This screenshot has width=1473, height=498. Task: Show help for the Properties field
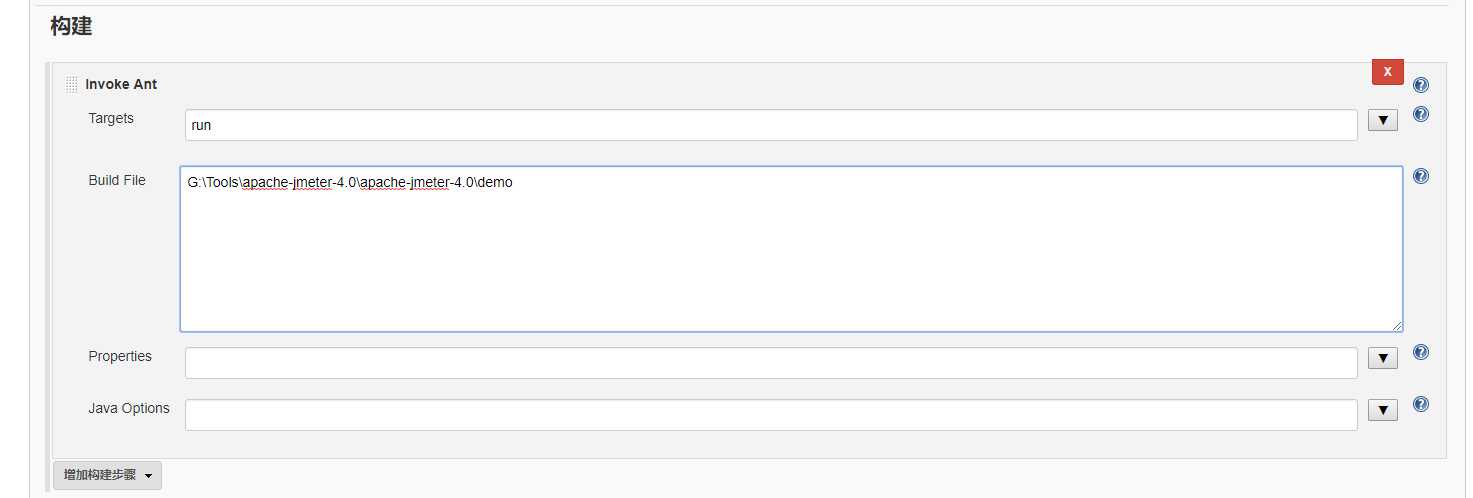1421,352
